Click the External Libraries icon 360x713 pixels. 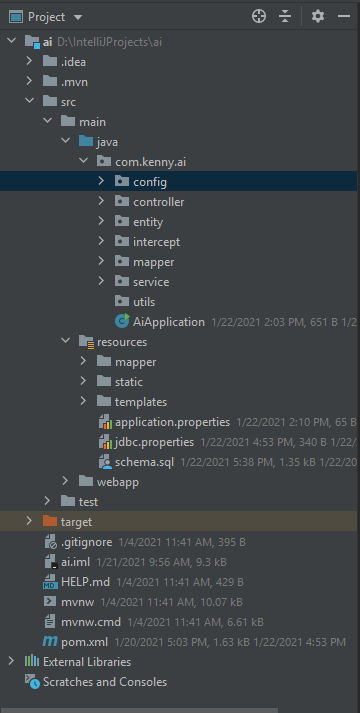[32, 662]
